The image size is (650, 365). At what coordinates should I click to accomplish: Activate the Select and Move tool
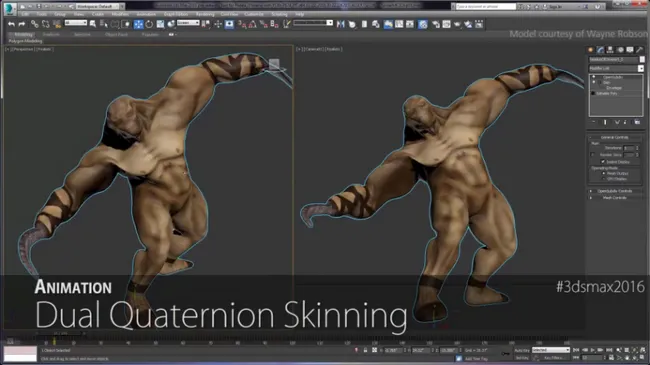138,24
